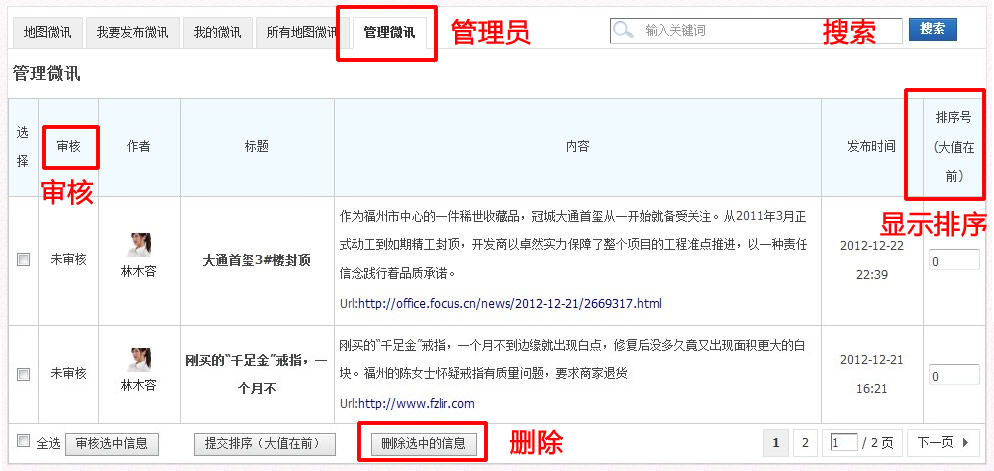Open link http://www.fzlir.com
Screen dimensions: 994x471
point(416,403)
